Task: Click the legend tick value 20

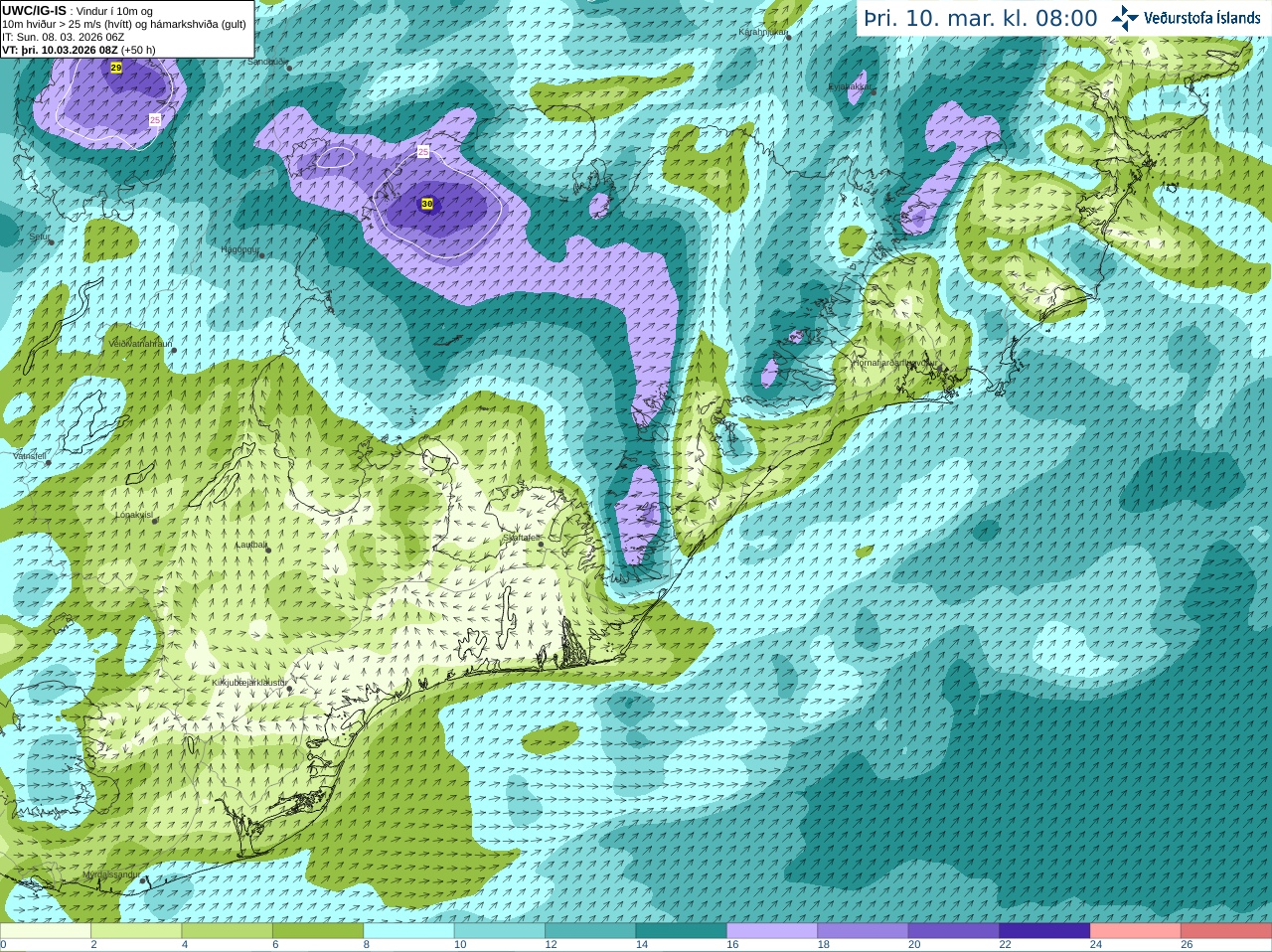Action: pyautogui.click(x=914, y=945)
